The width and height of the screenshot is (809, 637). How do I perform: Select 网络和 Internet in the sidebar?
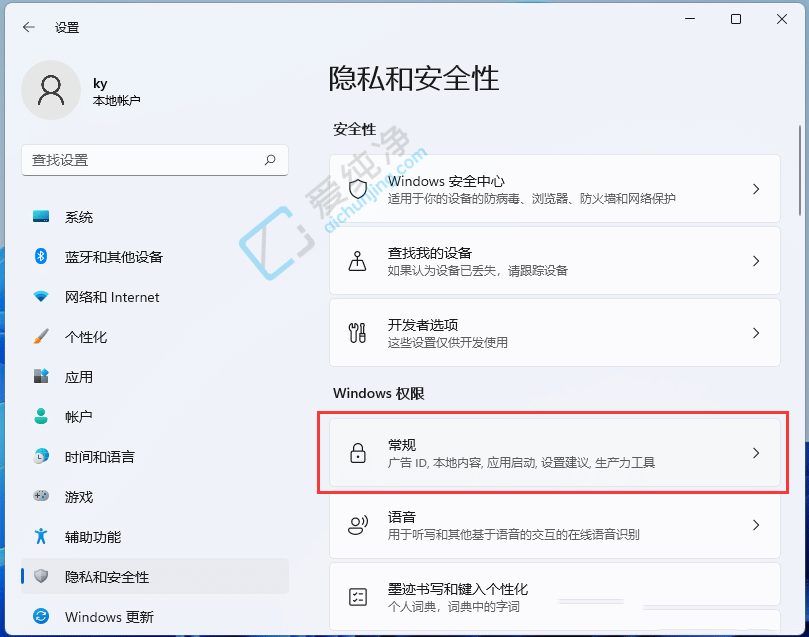coord(155,297)
